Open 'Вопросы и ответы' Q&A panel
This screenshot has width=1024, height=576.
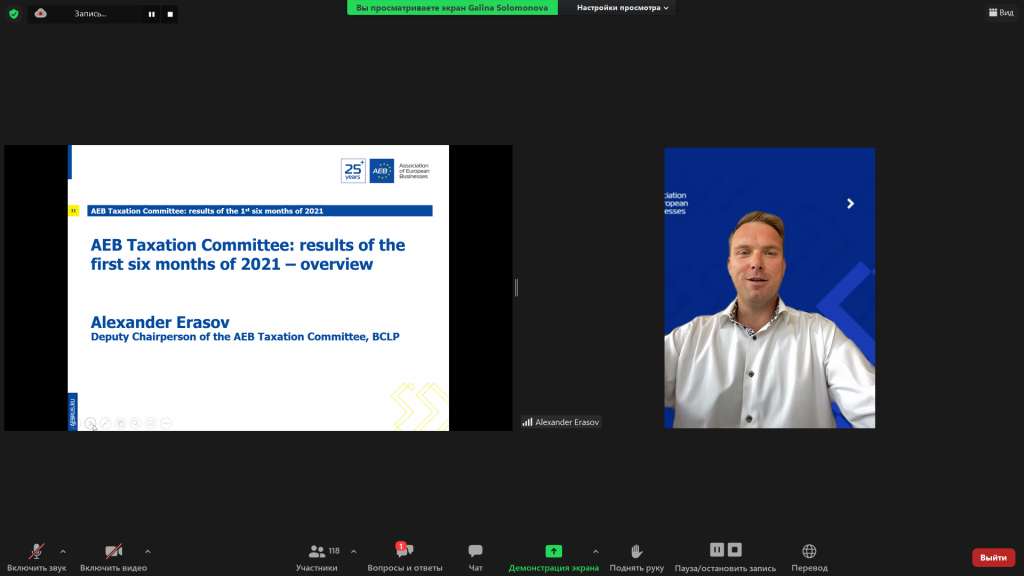[x=405, y=557]
